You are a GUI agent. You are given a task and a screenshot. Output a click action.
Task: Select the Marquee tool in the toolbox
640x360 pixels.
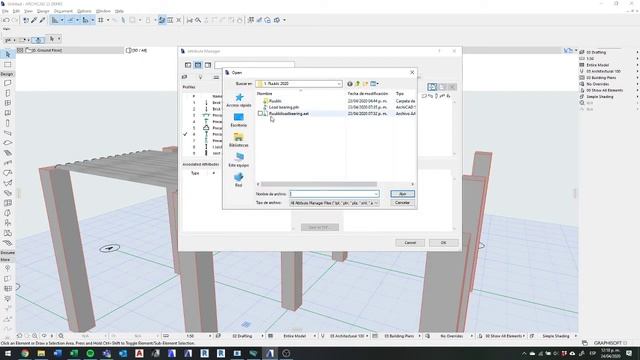tap(7, 64)
